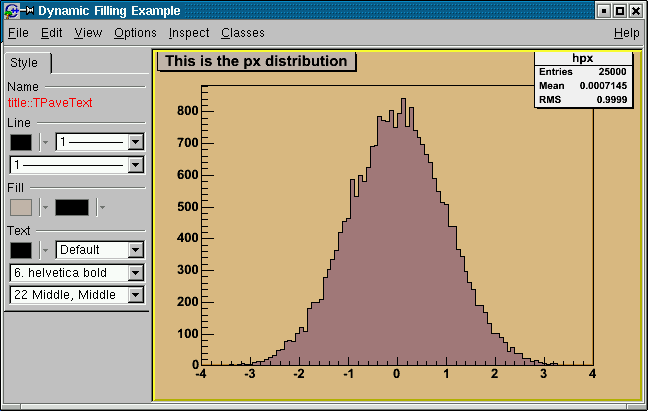The width and height of the screenshot is (648, 411).
Task: Select the hpx statistics box
Action: (583, 79)
